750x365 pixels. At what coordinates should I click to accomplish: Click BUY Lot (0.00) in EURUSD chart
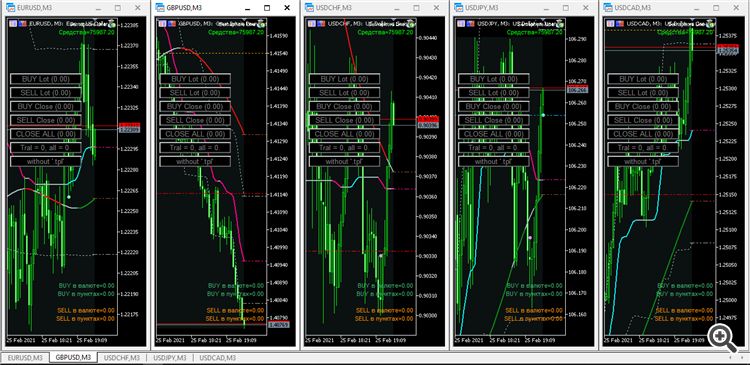[46, 79]
